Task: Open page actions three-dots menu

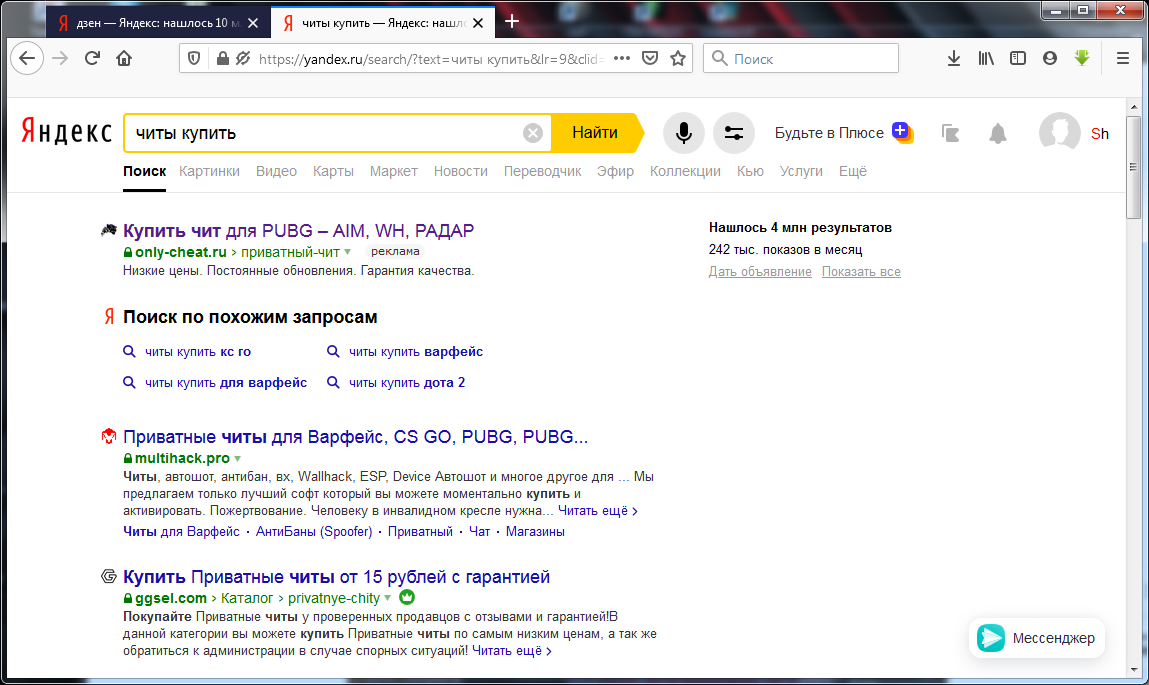Action: point(621,58)
